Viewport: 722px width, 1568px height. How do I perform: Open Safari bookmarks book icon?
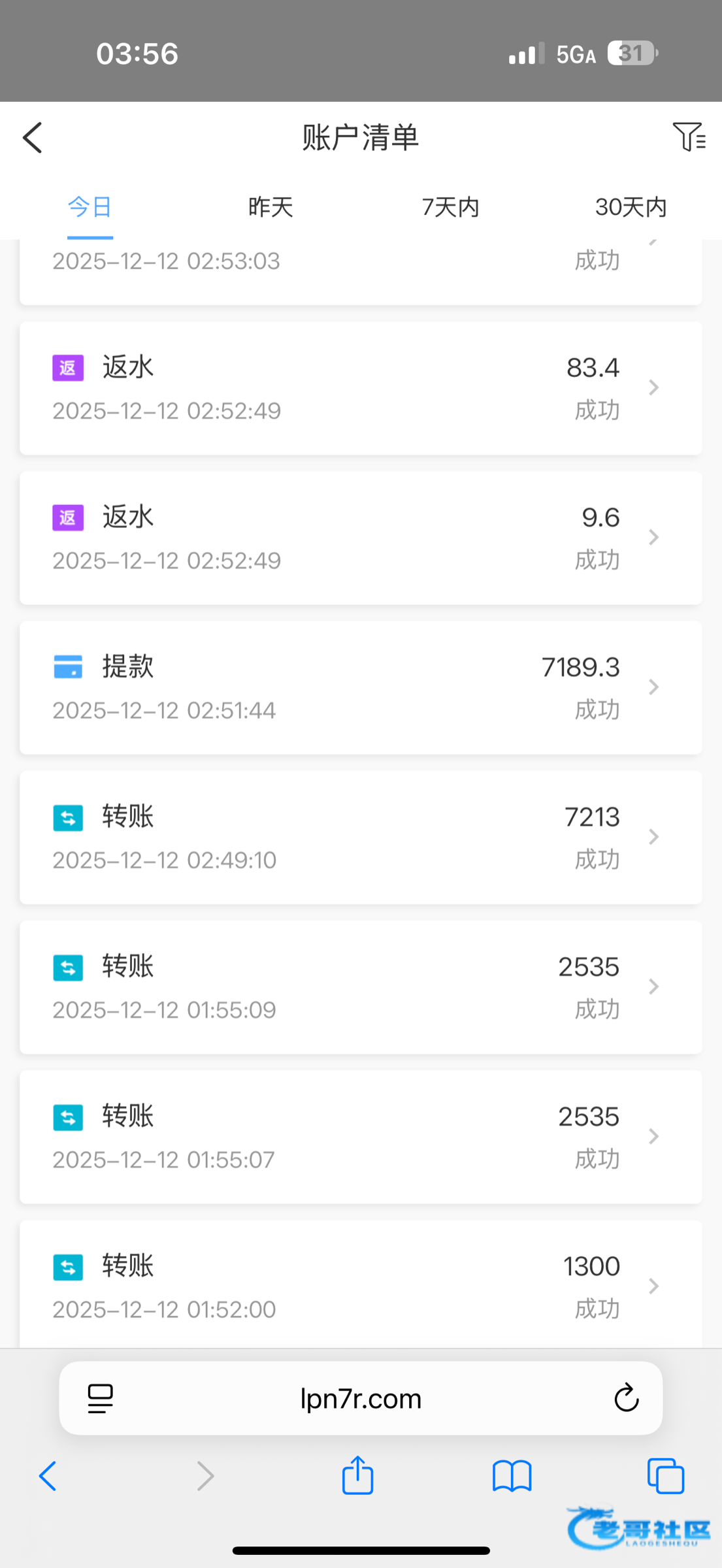tap(512, 1476)
